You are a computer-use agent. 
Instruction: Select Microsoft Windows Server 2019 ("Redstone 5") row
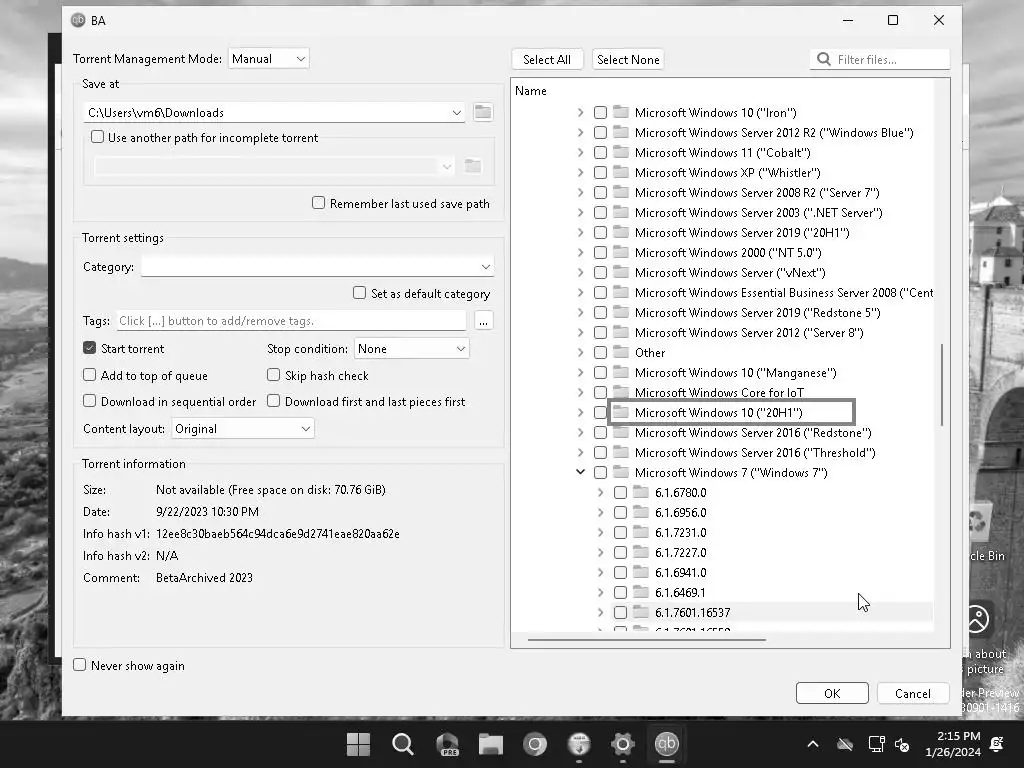pyautogui.click(x=758, y=313)
